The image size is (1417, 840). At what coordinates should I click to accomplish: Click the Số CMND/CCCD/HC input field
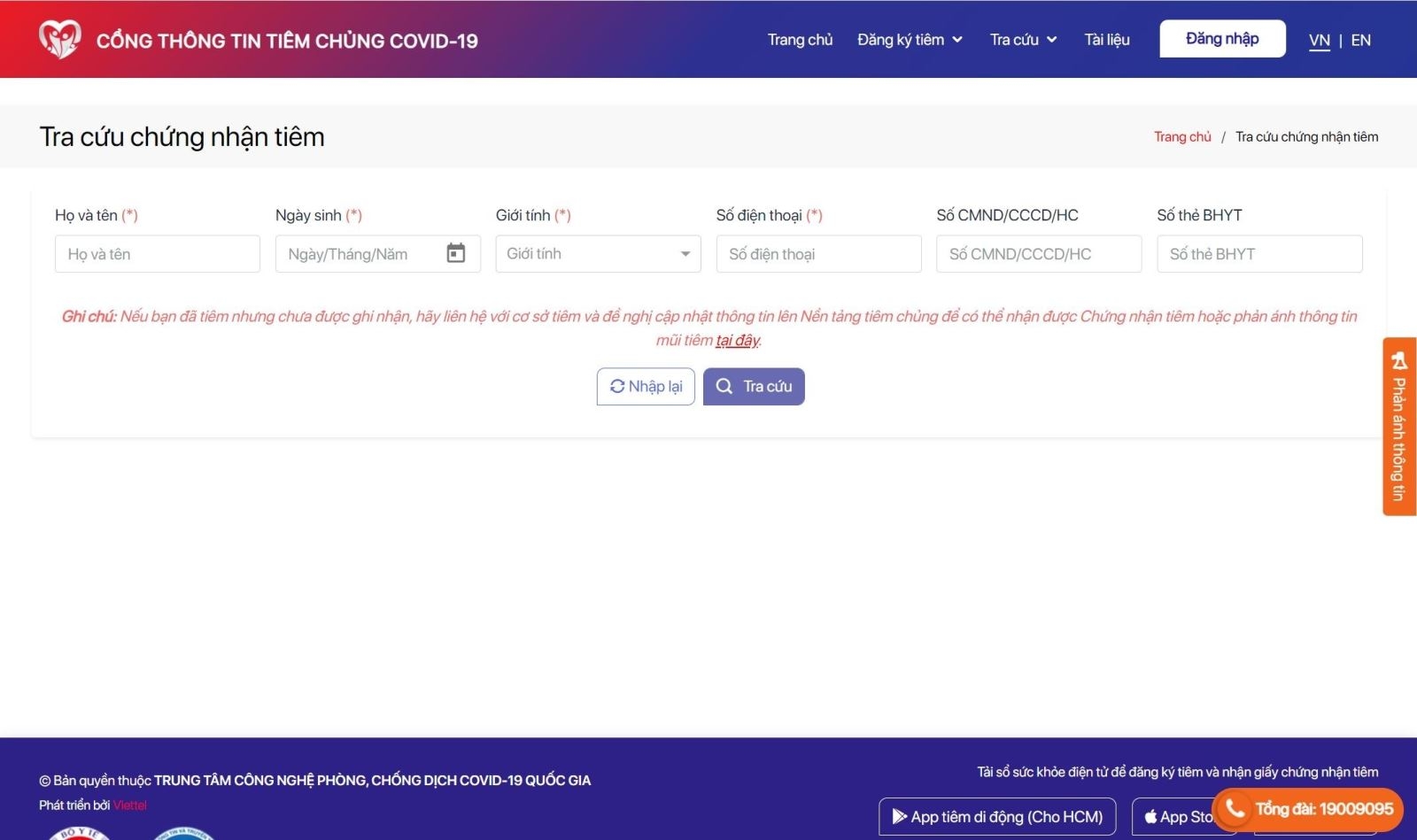coord(1039,254)
